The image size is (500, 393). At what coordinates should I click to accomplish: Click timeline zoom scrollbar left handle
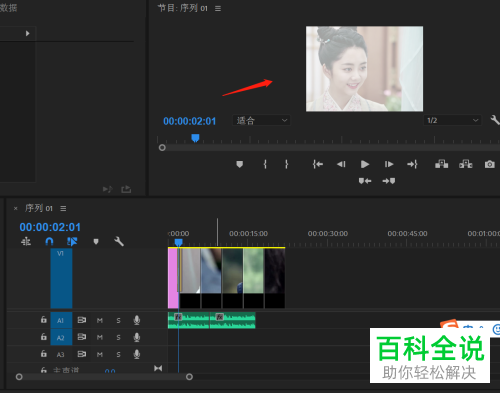pyautogui.click(x=19, y=377)
